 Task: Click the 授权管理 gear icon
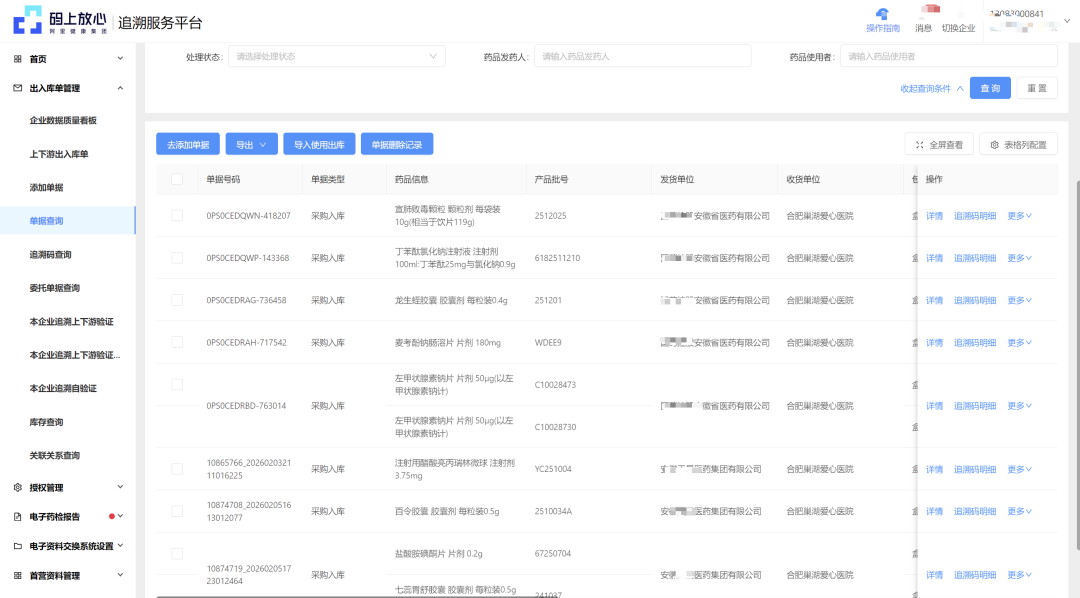[x=17, y=488]
